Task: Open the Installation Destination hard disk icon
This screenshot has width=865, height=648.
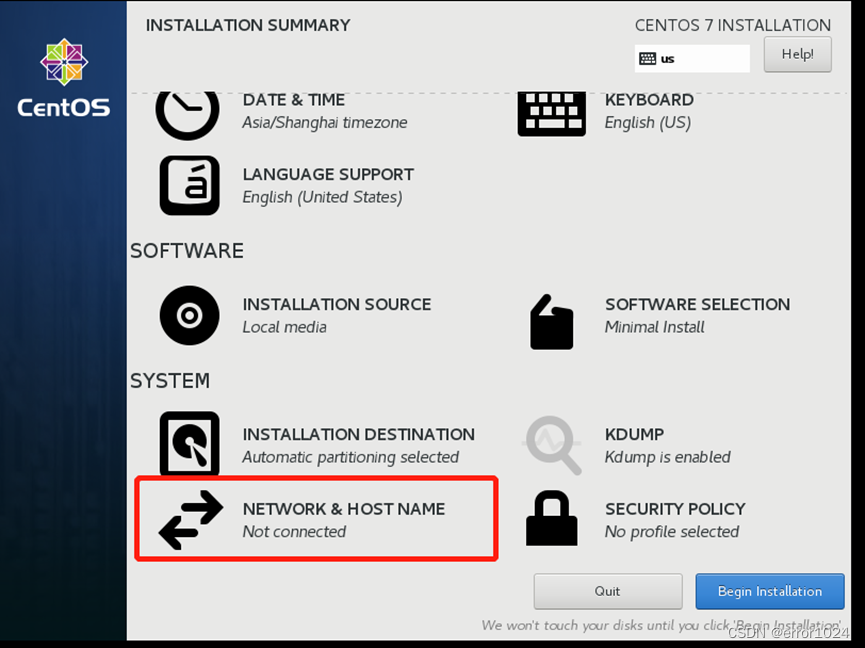Action: point(189,443)
